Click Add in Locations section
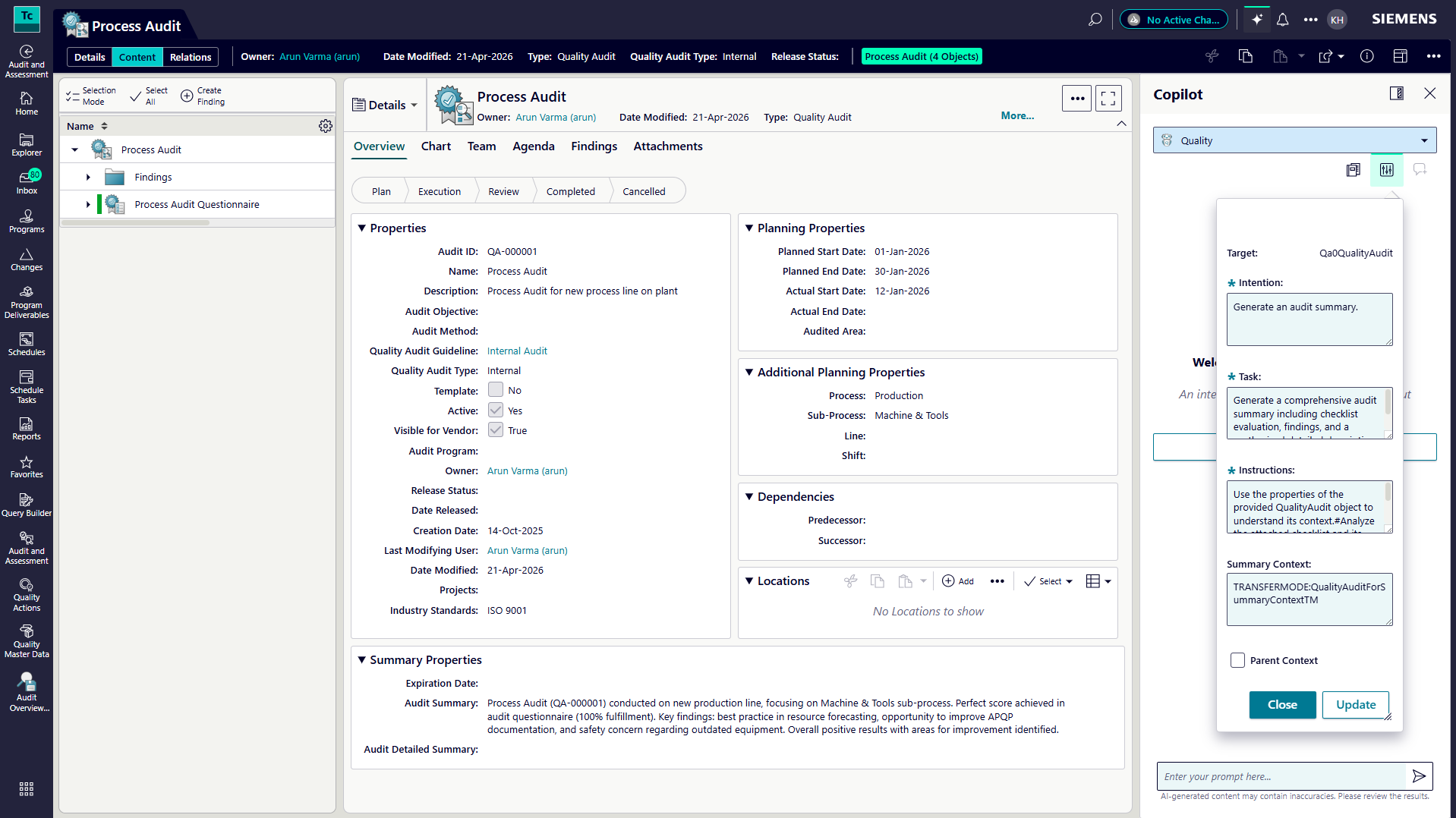 [x=958, y=581]
